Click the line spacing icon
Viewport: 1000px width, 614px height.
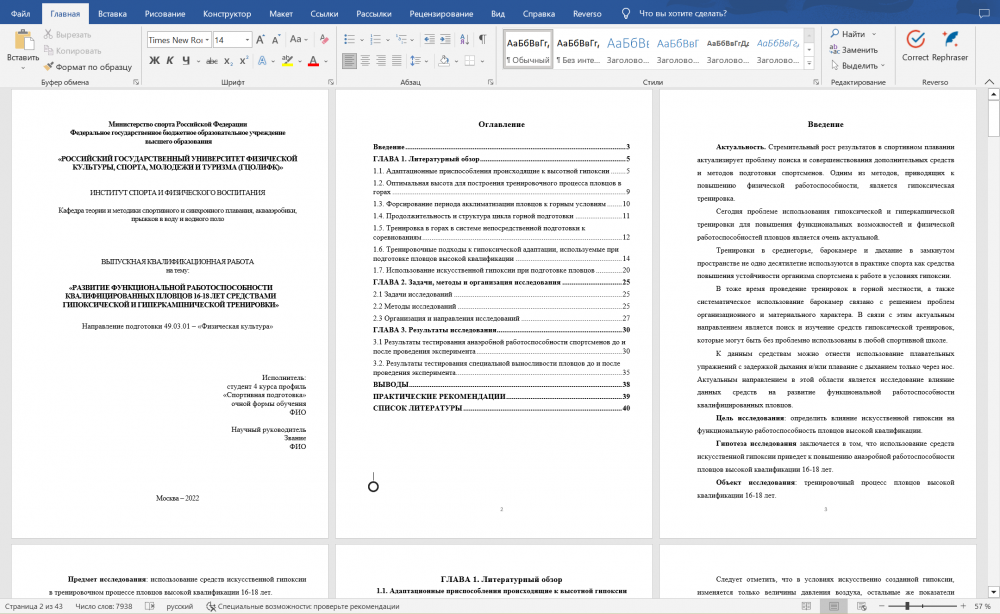[415, 61]
